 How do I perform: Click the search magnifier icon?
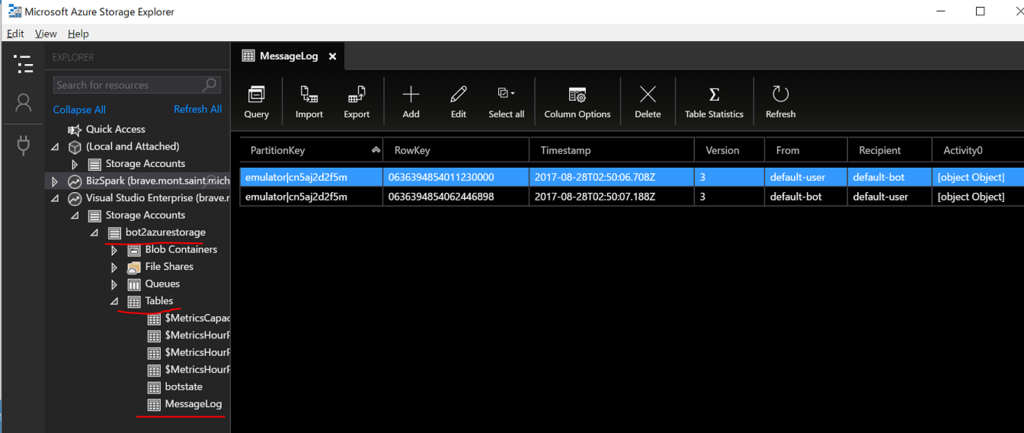[210, 85]
